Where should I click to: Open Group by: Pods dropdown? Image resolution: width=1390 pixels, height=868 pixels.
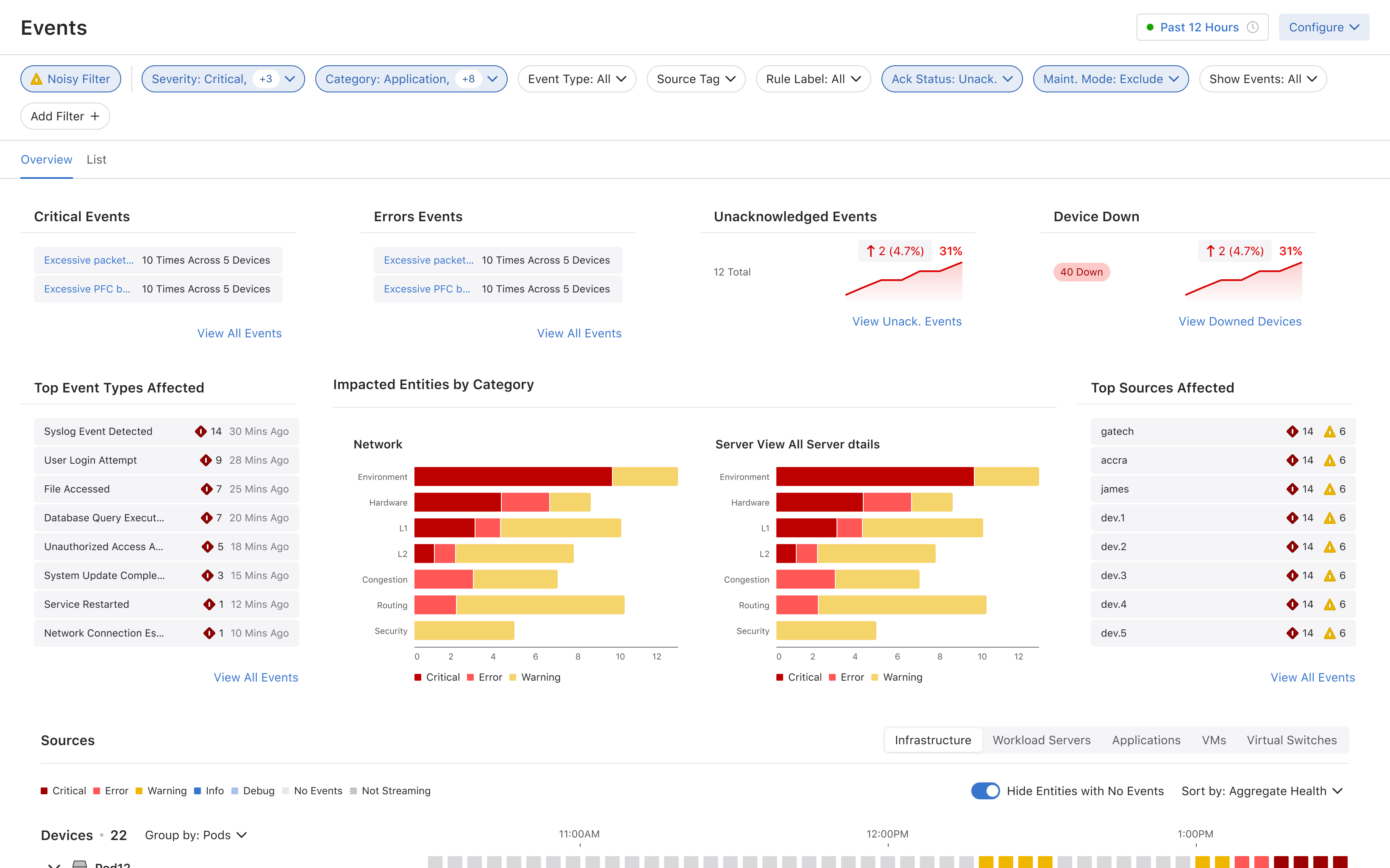tap(196, 835)
